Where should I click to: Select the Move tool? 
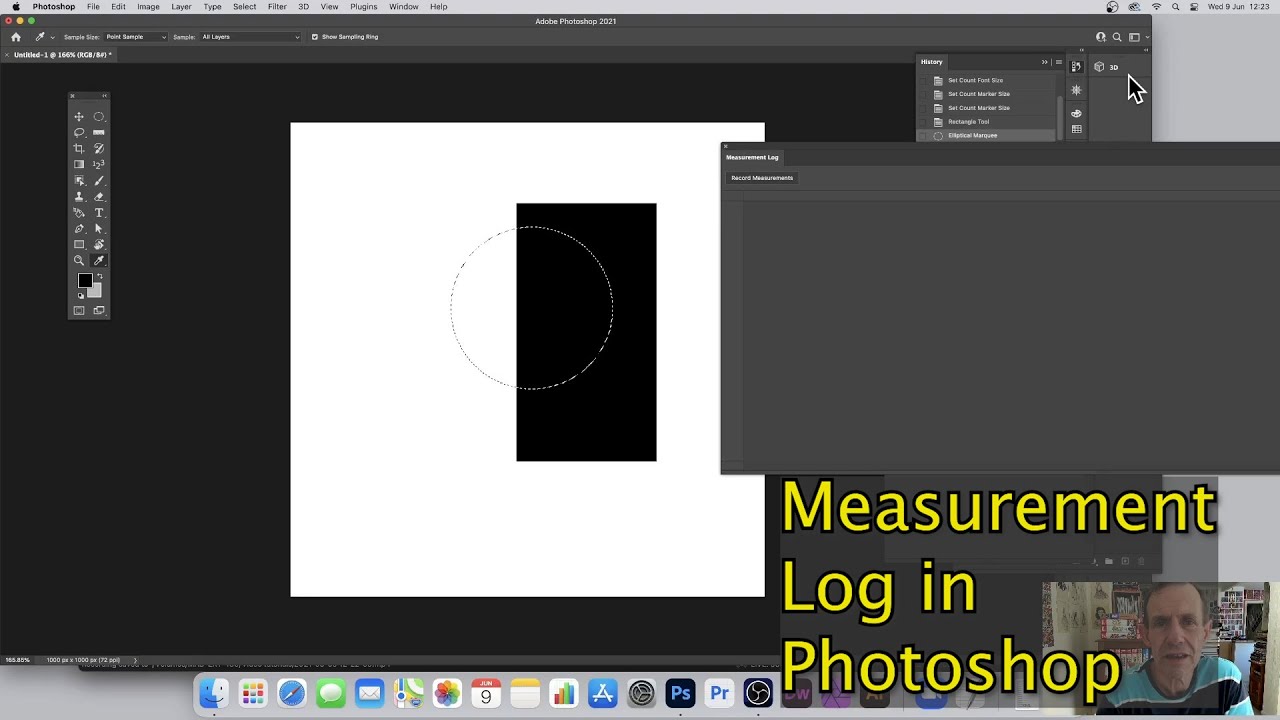click(79, 117)
